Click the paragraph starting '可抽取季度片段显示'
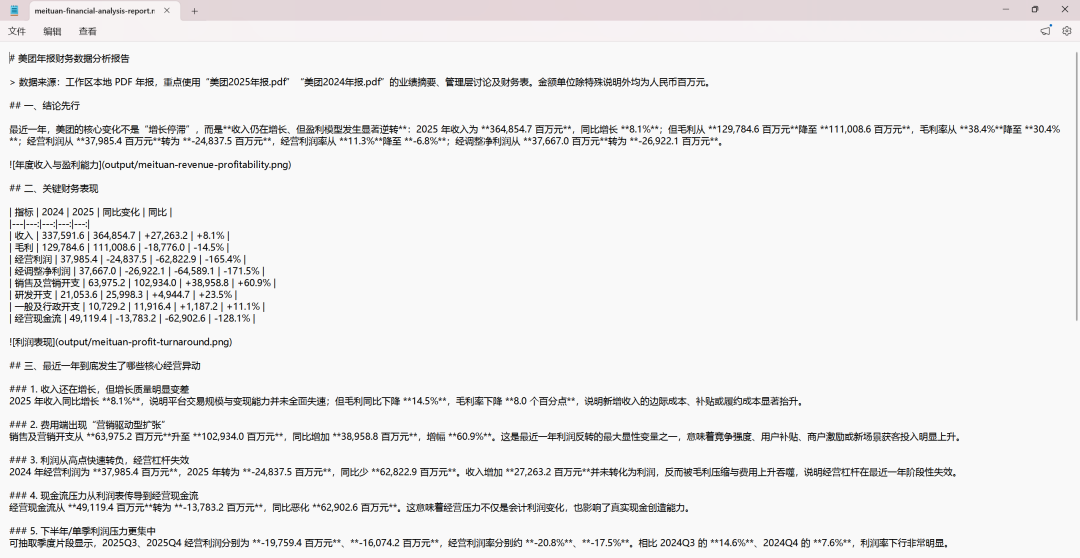Screen dimensions: 1080x558 pos(480,543)
